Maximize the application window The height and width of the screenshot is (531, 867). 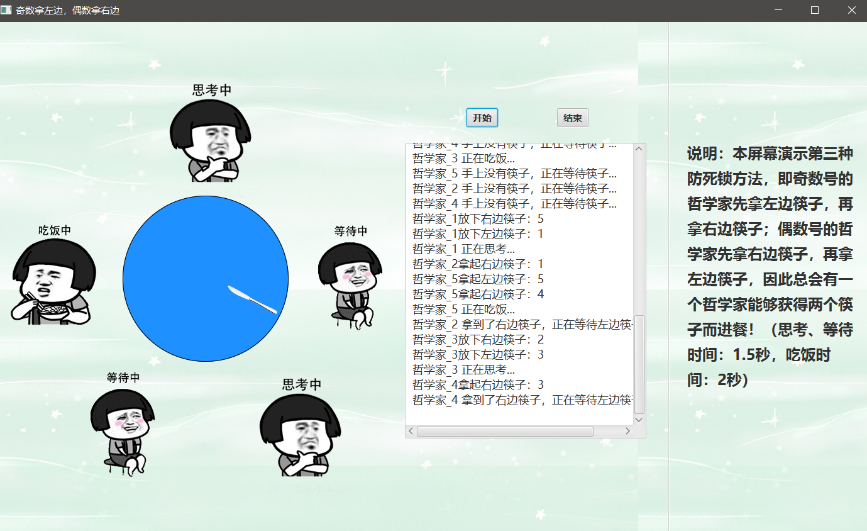pos(814,10)
